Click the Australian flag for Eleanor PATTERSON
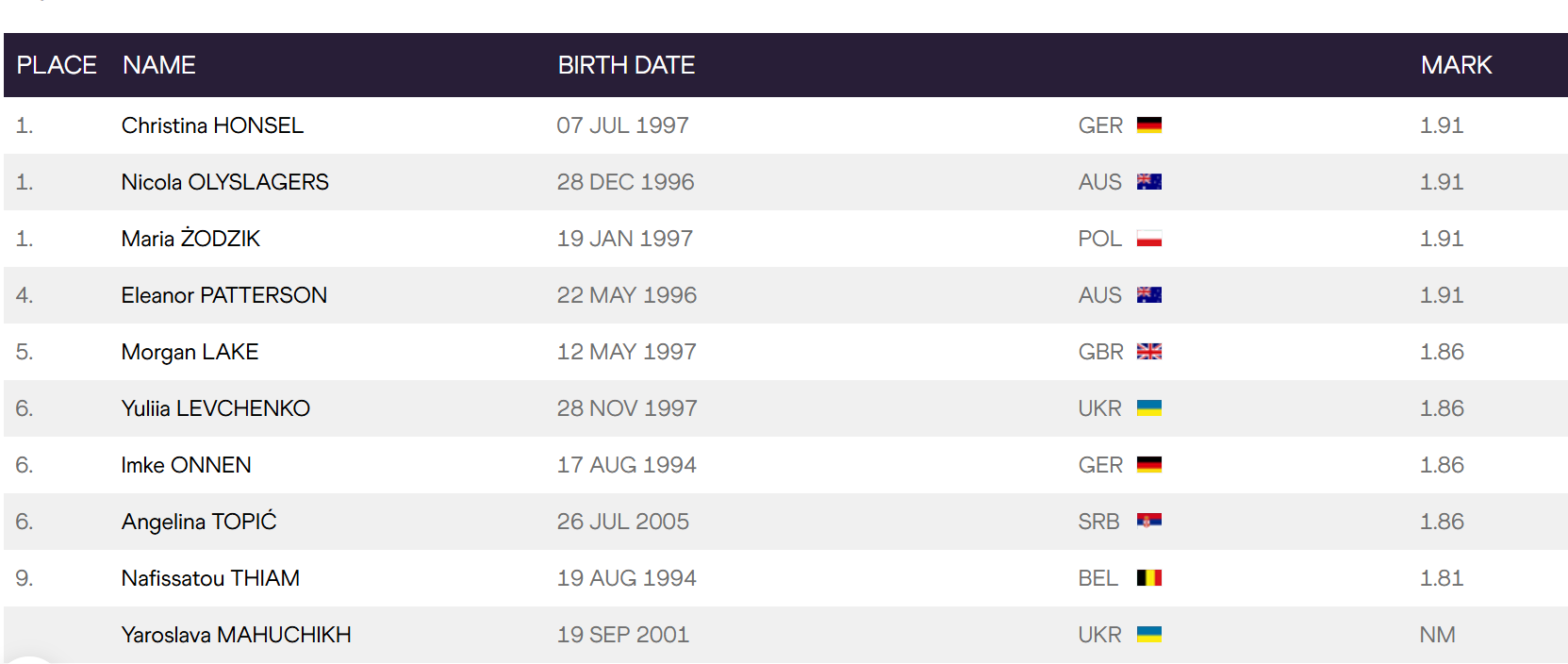Image resolution: width=1568 pixels, height=664 pixels. coord(1148,295)
